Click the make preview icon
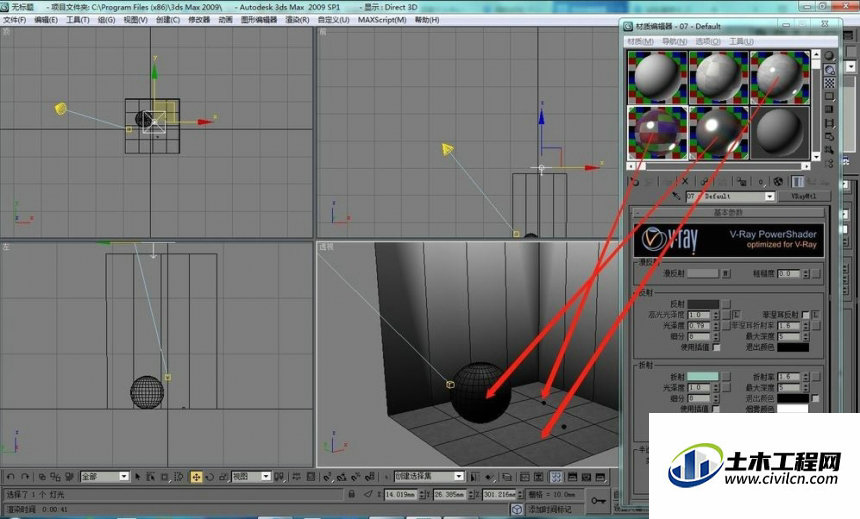860x519 pixels. click(x=829, y=123)
